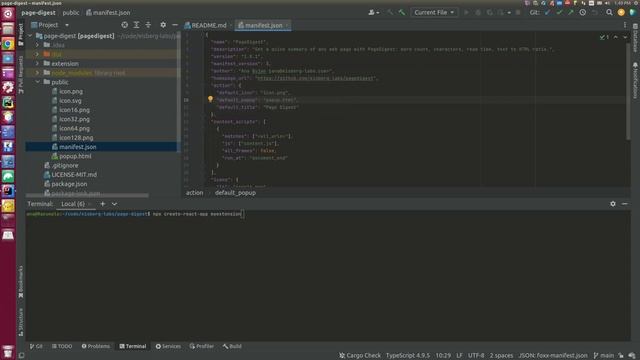Screen dimensions: 640x360
Task: Select icon128.png in project tree
Action: (76, 138)
